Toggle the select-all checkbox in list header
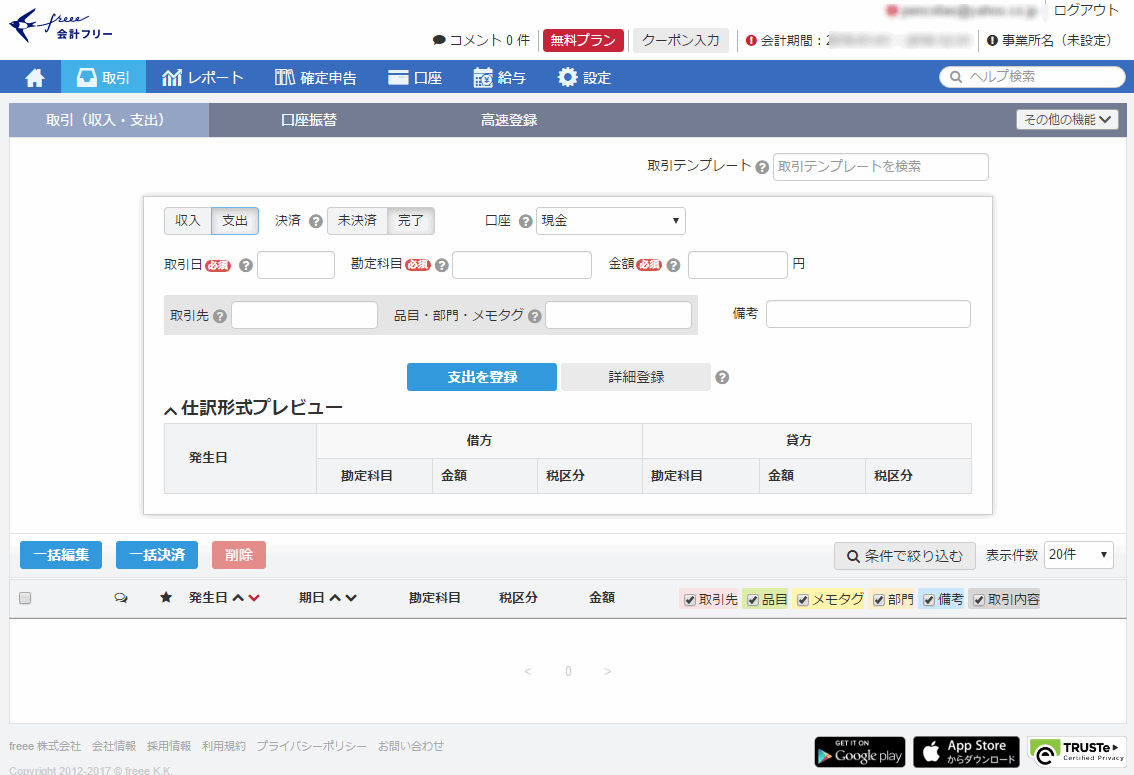This screenshot has width=1134, height=775. click(25, 598)
